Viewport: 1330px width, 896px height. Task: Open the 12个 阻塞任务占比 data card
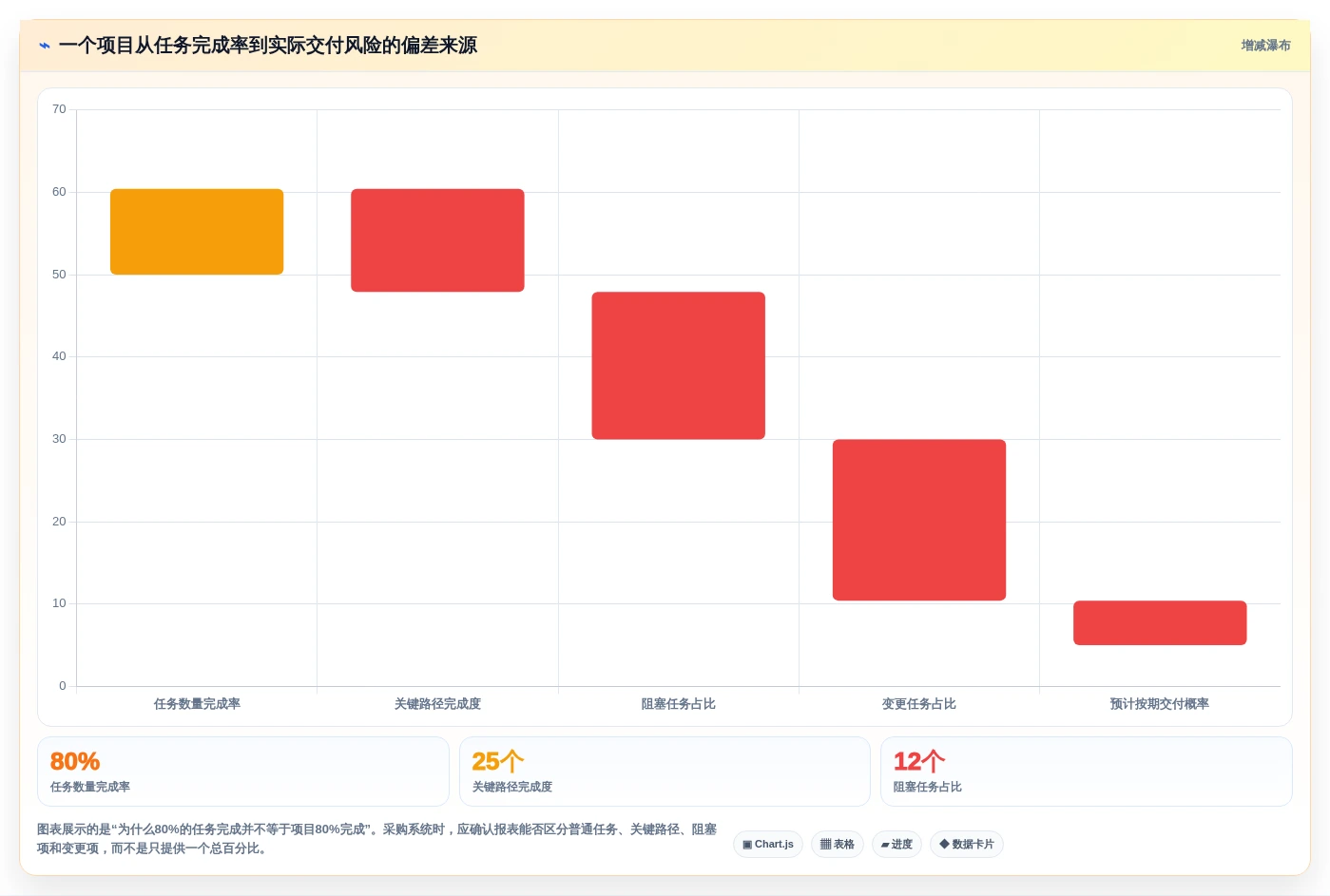click(1087, 772)
